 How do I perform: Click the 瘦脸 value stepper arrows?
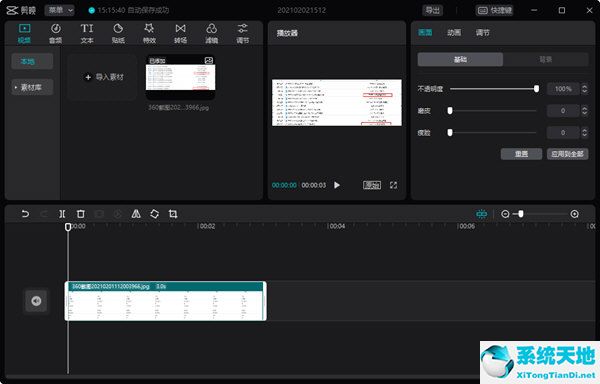(x=584, y=132)
